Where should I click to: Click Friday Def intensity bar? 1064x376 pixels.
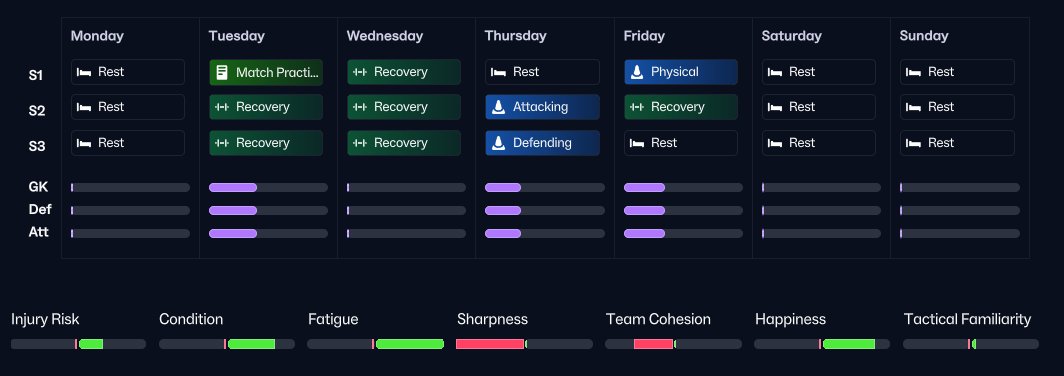[x=683, y=210]
